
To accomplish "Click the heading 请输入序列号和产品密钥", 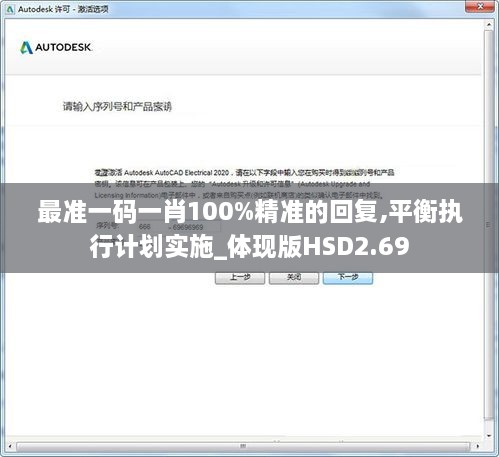I will (117, 107).
